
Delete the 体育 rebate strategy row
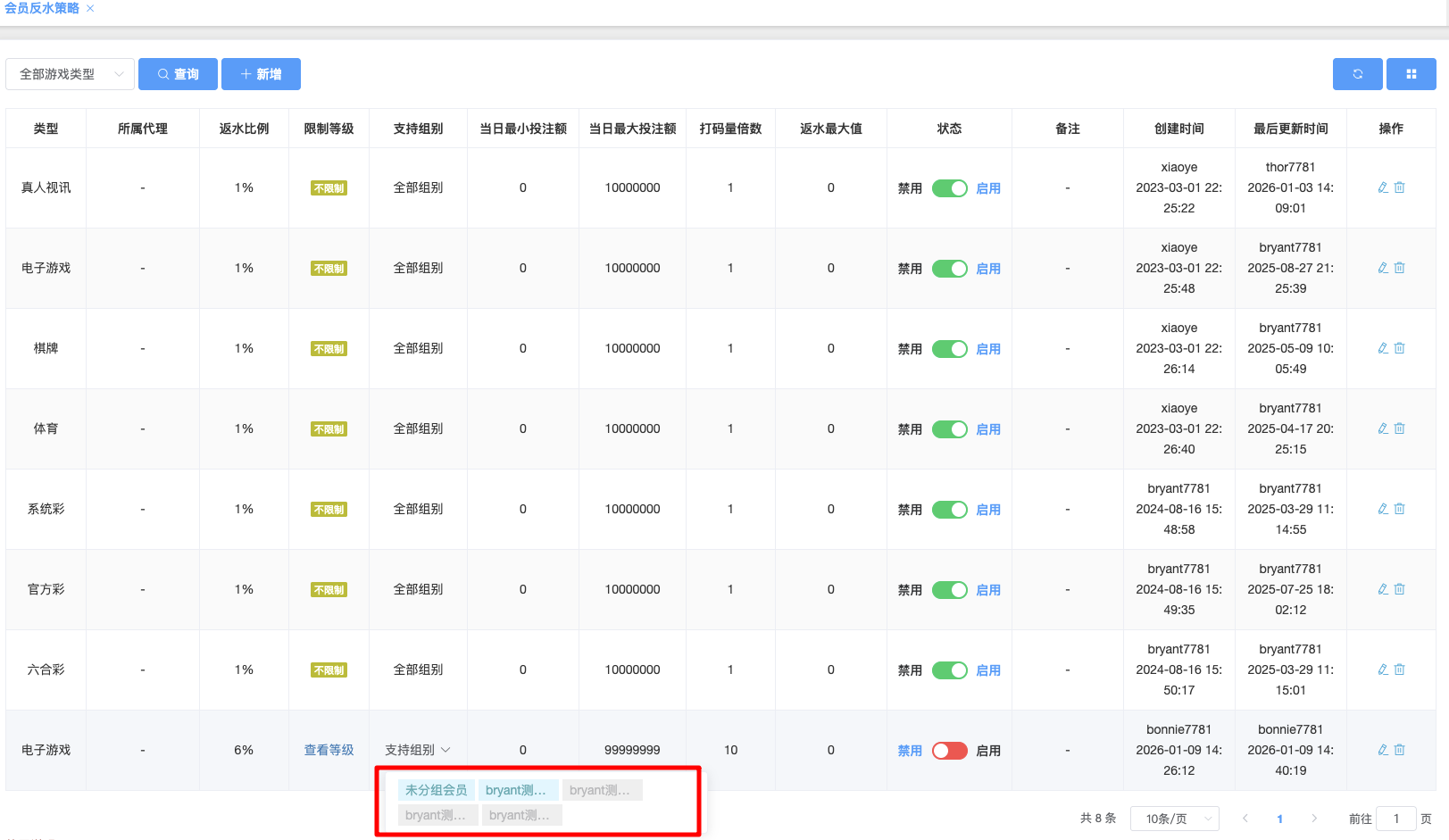pyautogui.click(x=1400, y=428)
